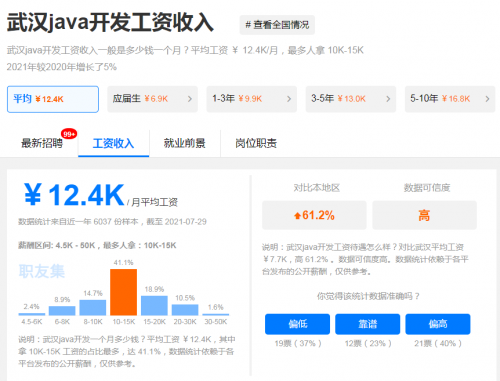Click the 查看全国情况 link

point(277,25)
